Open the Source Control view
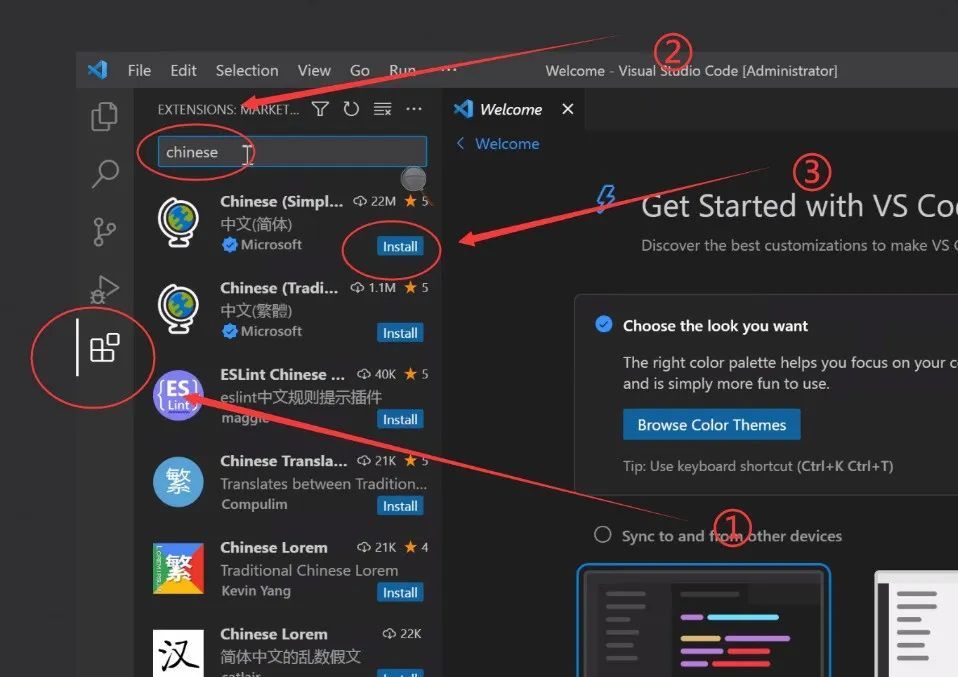Image resolution: width=958 pixels, height=677 pixels. coord(104,232)
